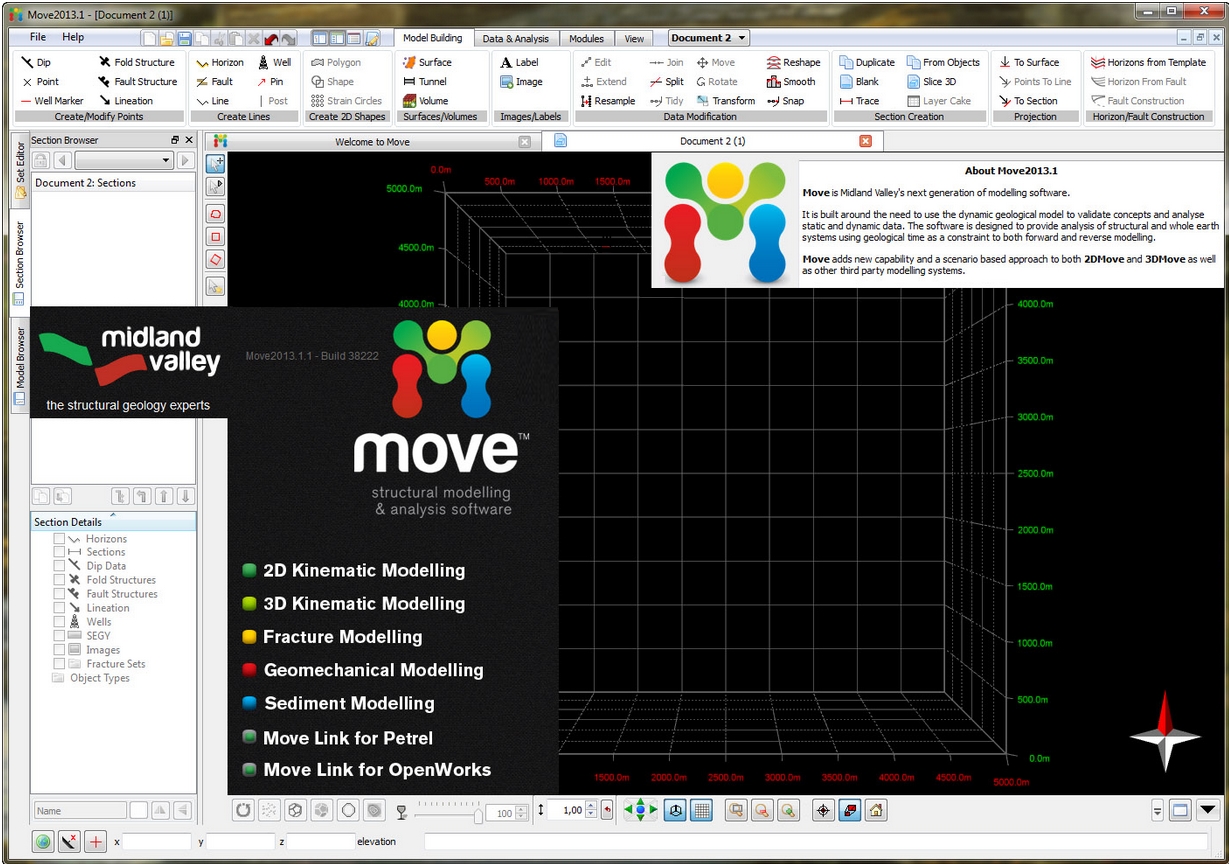
Task: Open the Document 2 dropdown
Action: [709, 38]
